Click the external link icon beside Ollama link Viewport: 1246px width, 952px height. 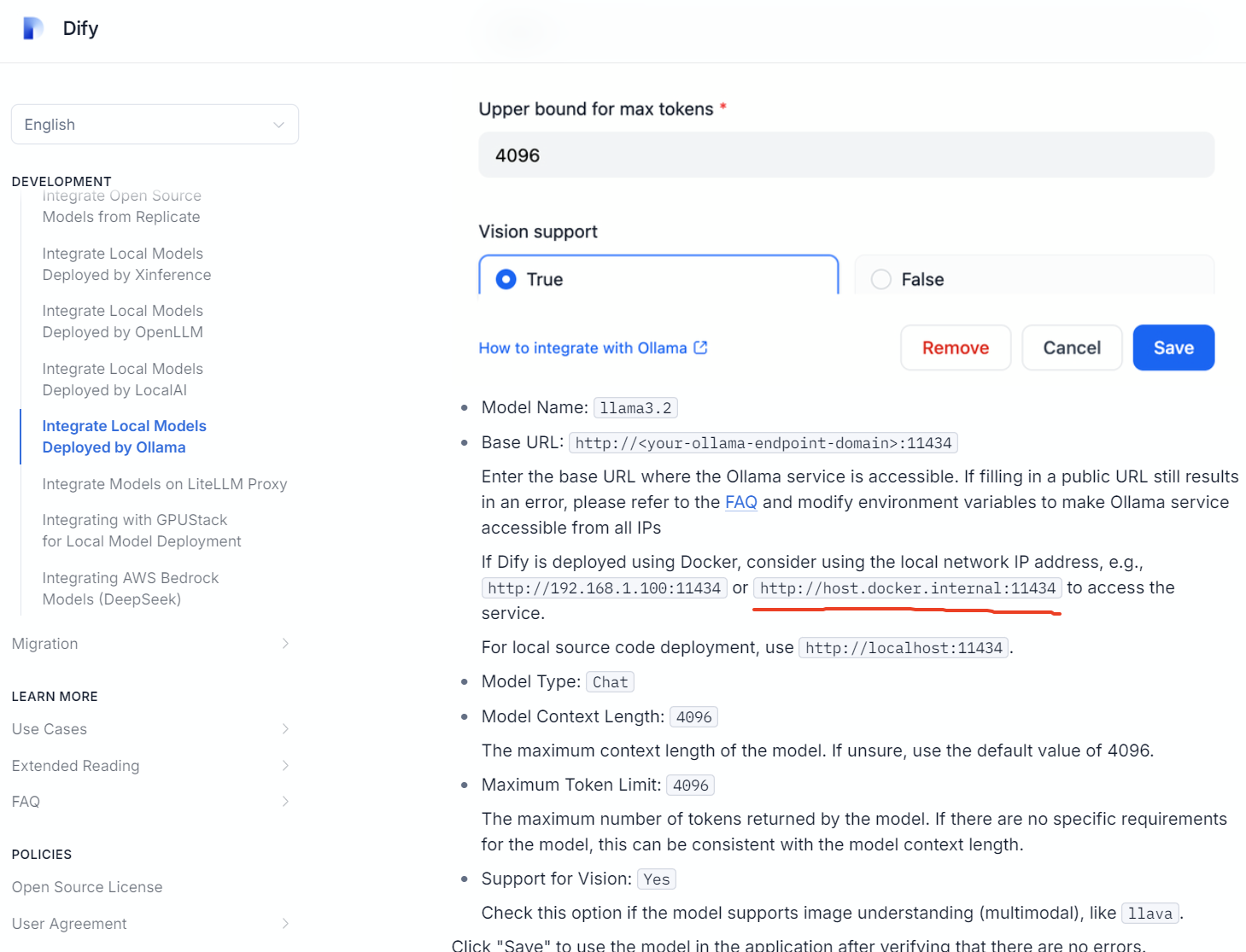(700, 348)
